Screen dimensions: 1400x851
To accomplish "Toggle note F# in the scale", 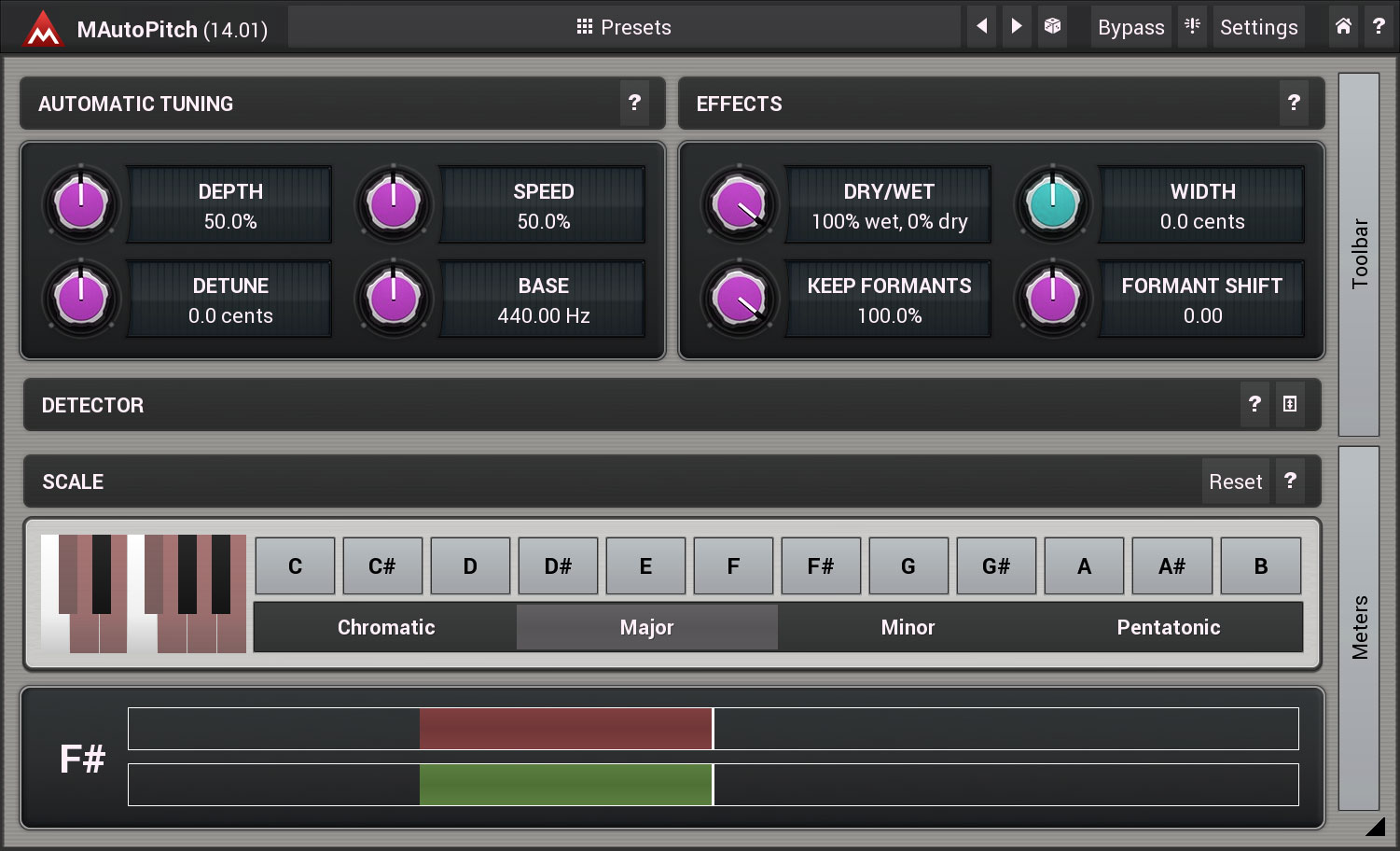I will click(x=821, y=565).
